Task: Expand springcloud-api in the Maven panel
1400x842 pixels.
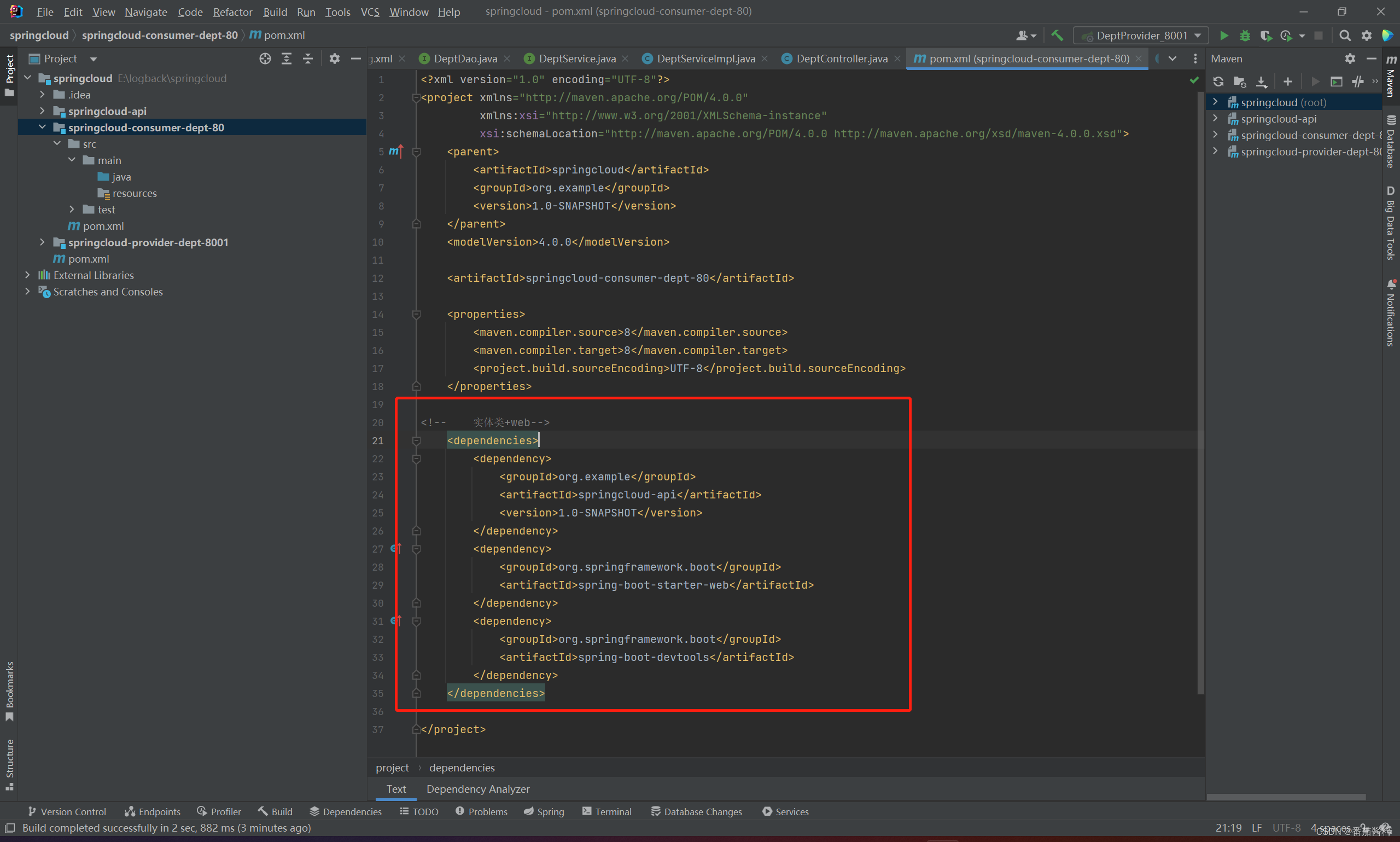Action: (x=1215, y=119)
